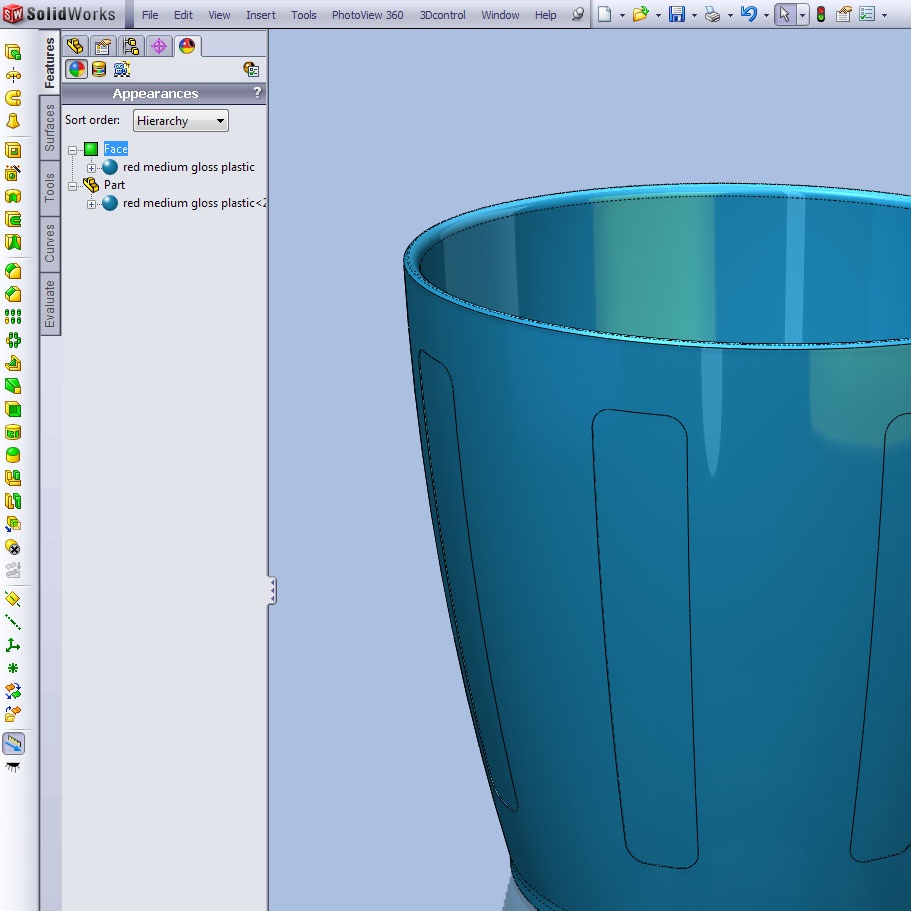Viewport: 911px width, 911px height.
Task: Click the Undo arrow icon
Action: tap(748, 15)
